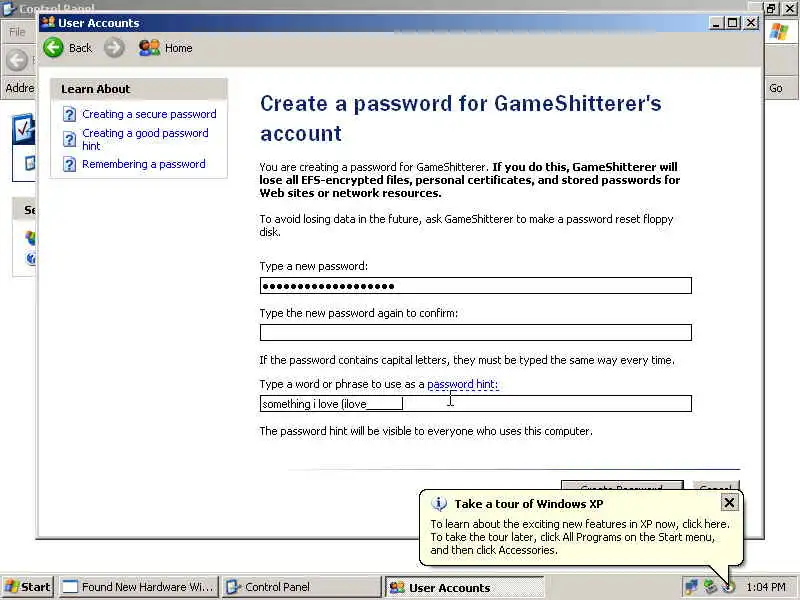Click the partially hidden Create Password button
This screenshot has width=800, height=600.
pyautogui.click(x=622, y=485)
